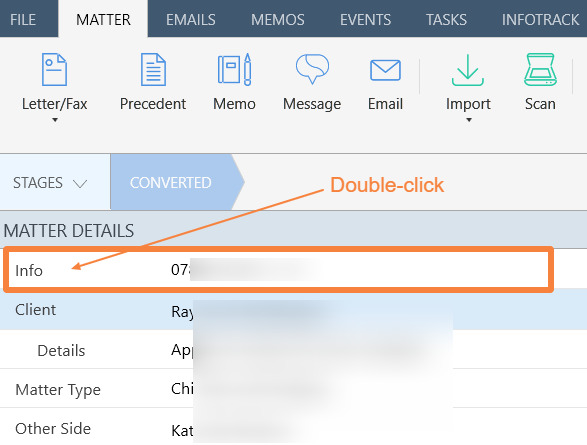
Task: Click the CONVERTED stage arrow
Action: click(x=177, y=182)
